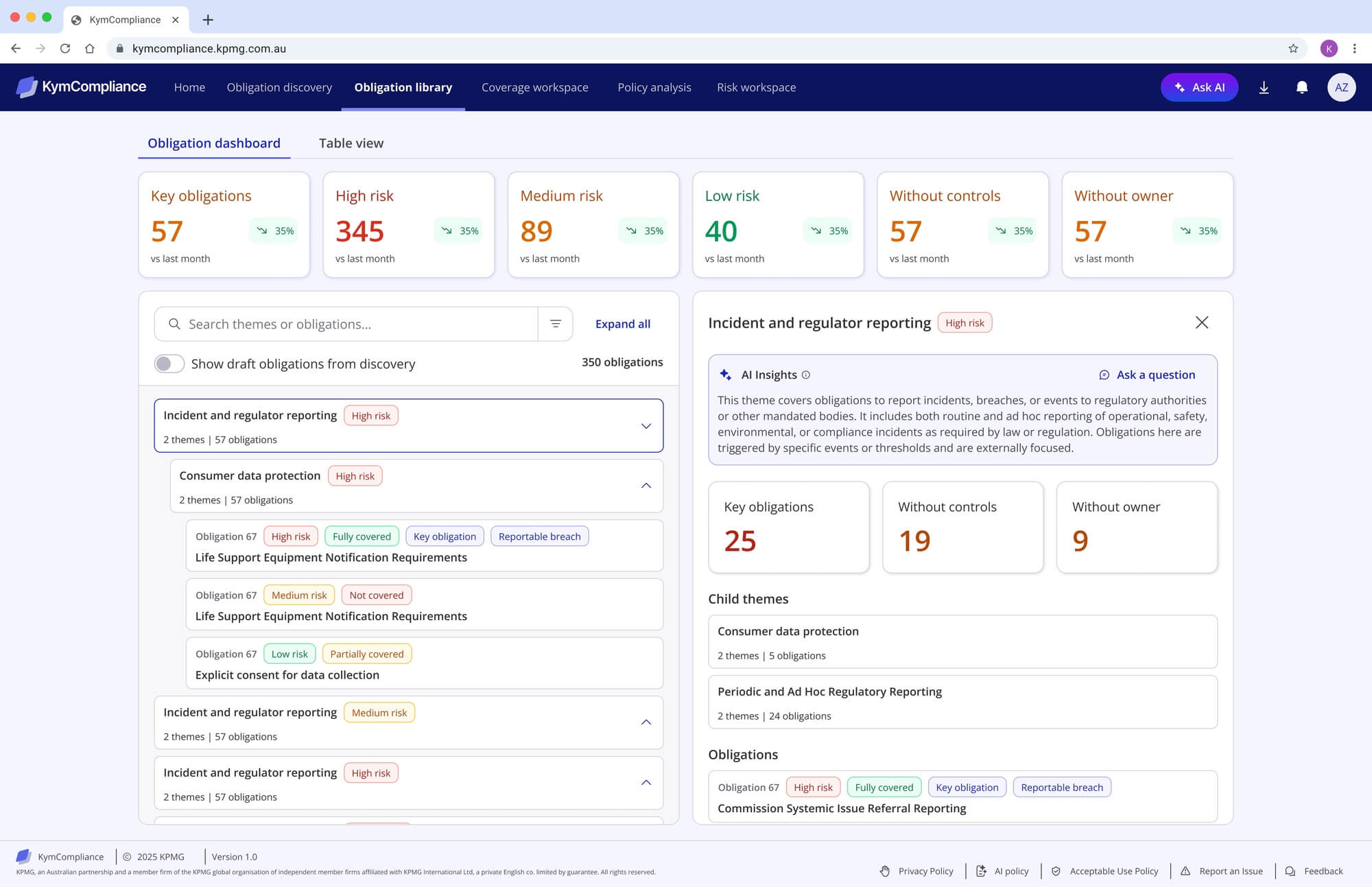The width and height of the screenshot is (1372, 887).
Task: Expand the first Incident and regulator reporting theme
Action: [646, 426]
